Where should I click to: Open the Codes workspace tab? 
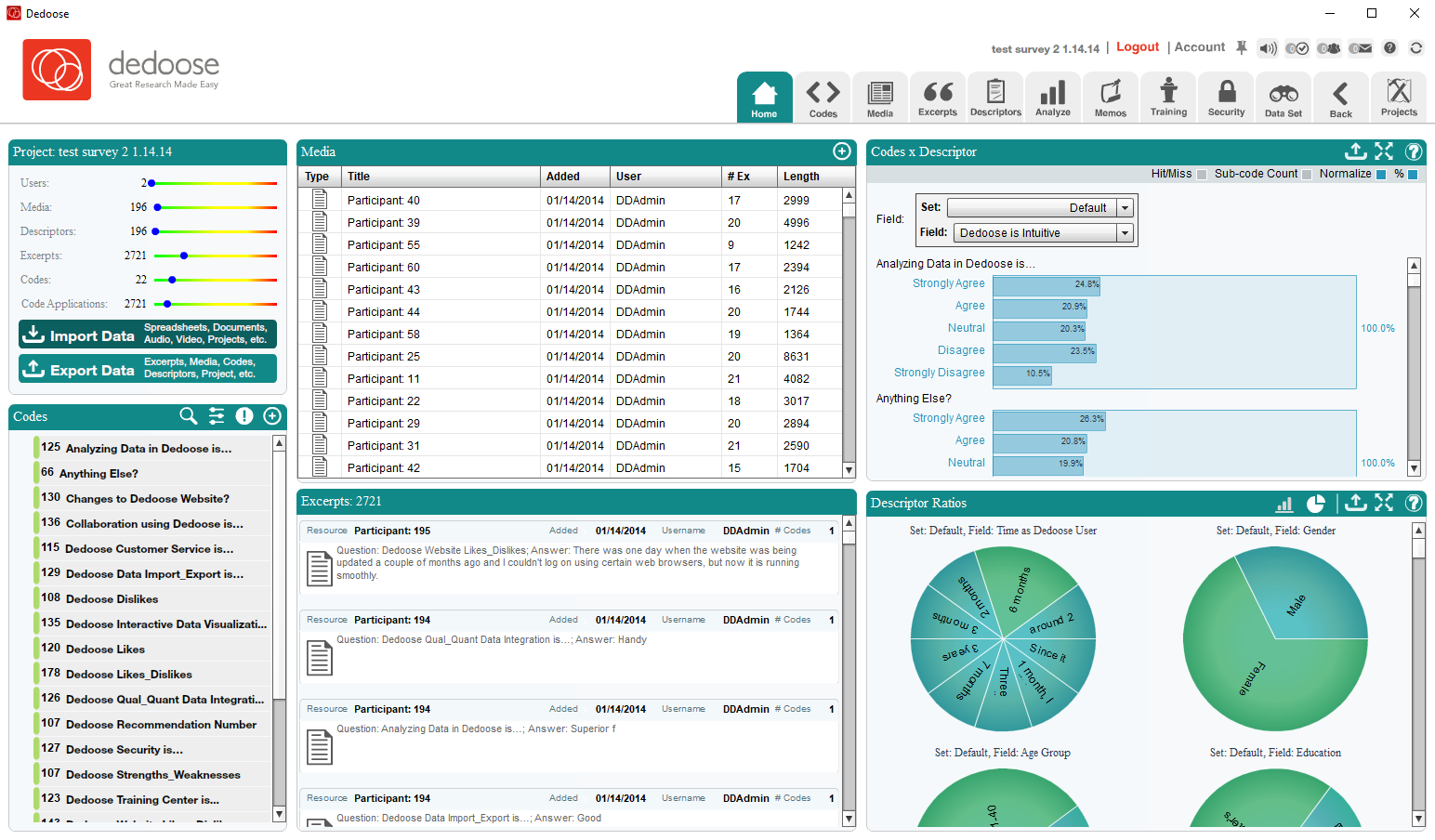coord(823,98)
